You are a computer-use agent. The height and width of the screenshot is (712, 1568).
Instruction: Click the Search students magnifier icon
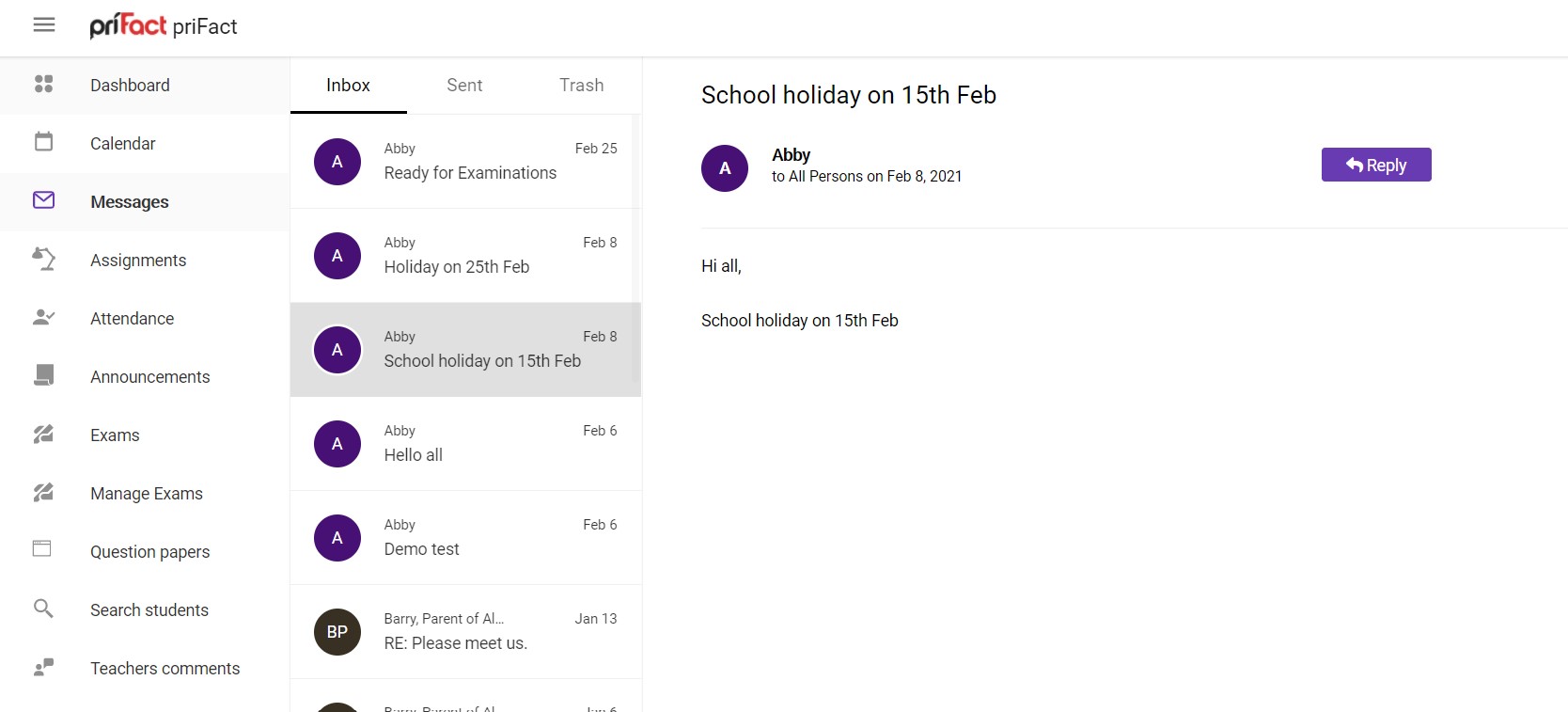coord(43,609)
